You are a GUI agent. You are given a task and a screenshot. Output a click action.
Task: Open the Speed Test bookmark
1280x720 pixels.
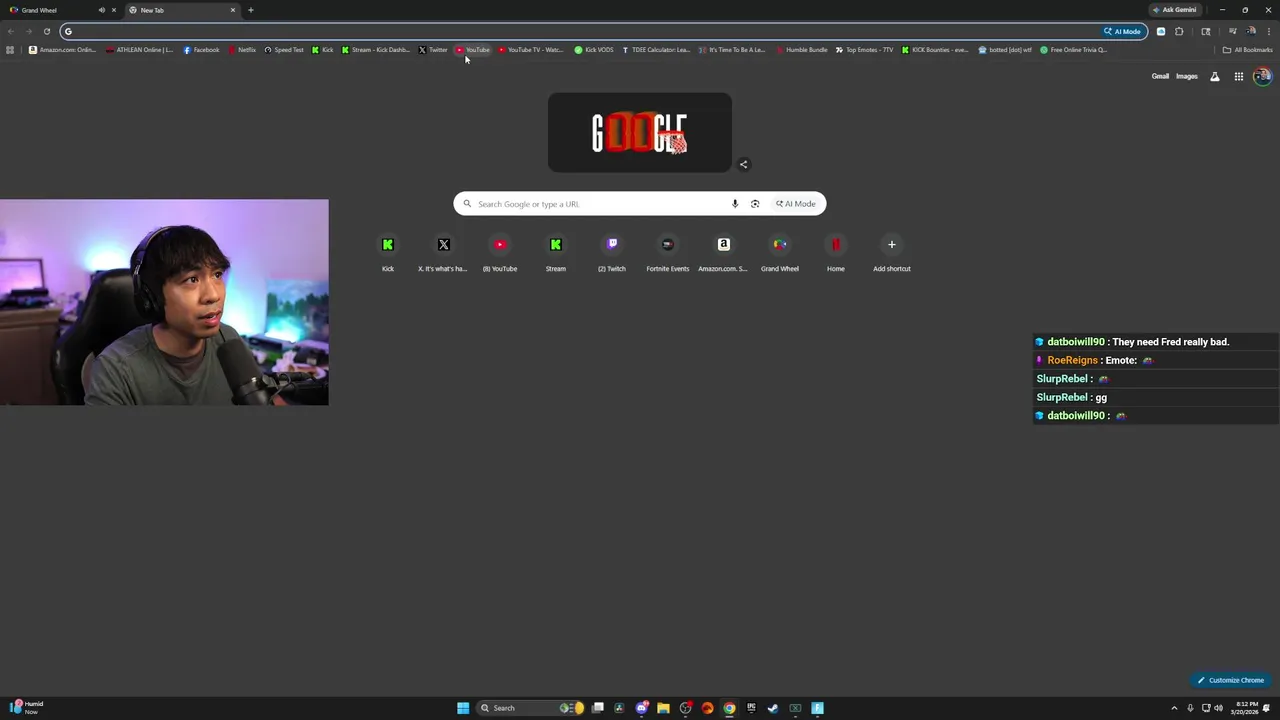(284, 50)
